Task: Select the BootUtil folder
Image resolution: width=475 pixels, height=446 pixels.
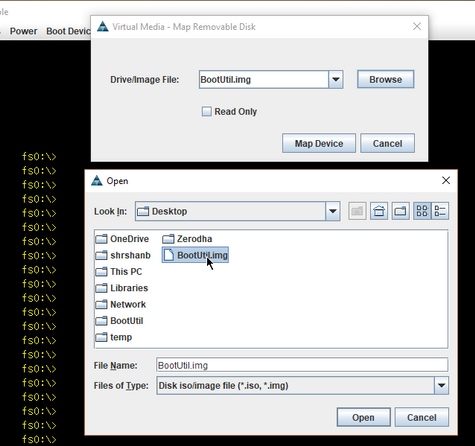Action: [119, 321]
